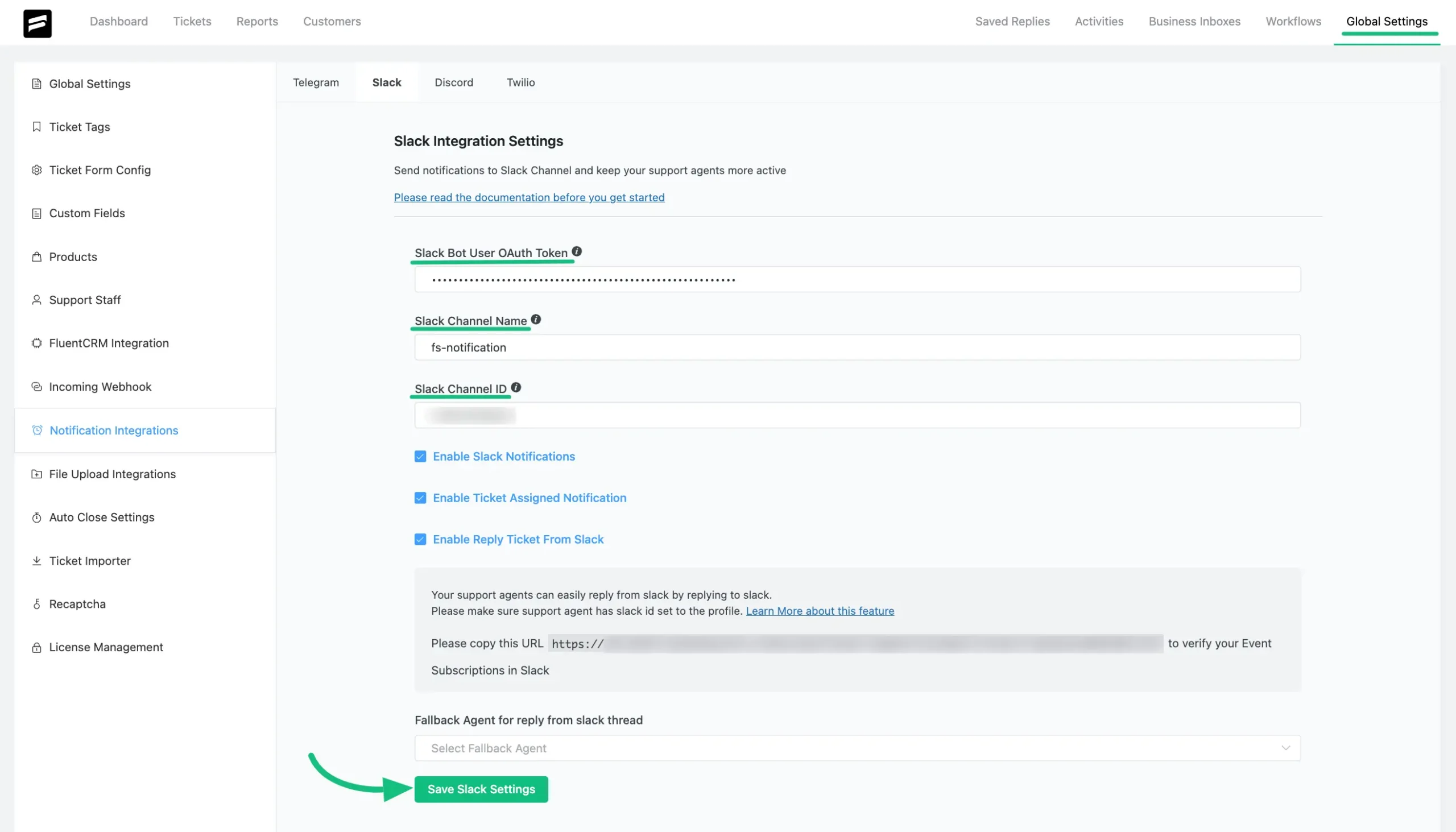
Task: Select Notification Integrations in sidebar
Action: 145,431
